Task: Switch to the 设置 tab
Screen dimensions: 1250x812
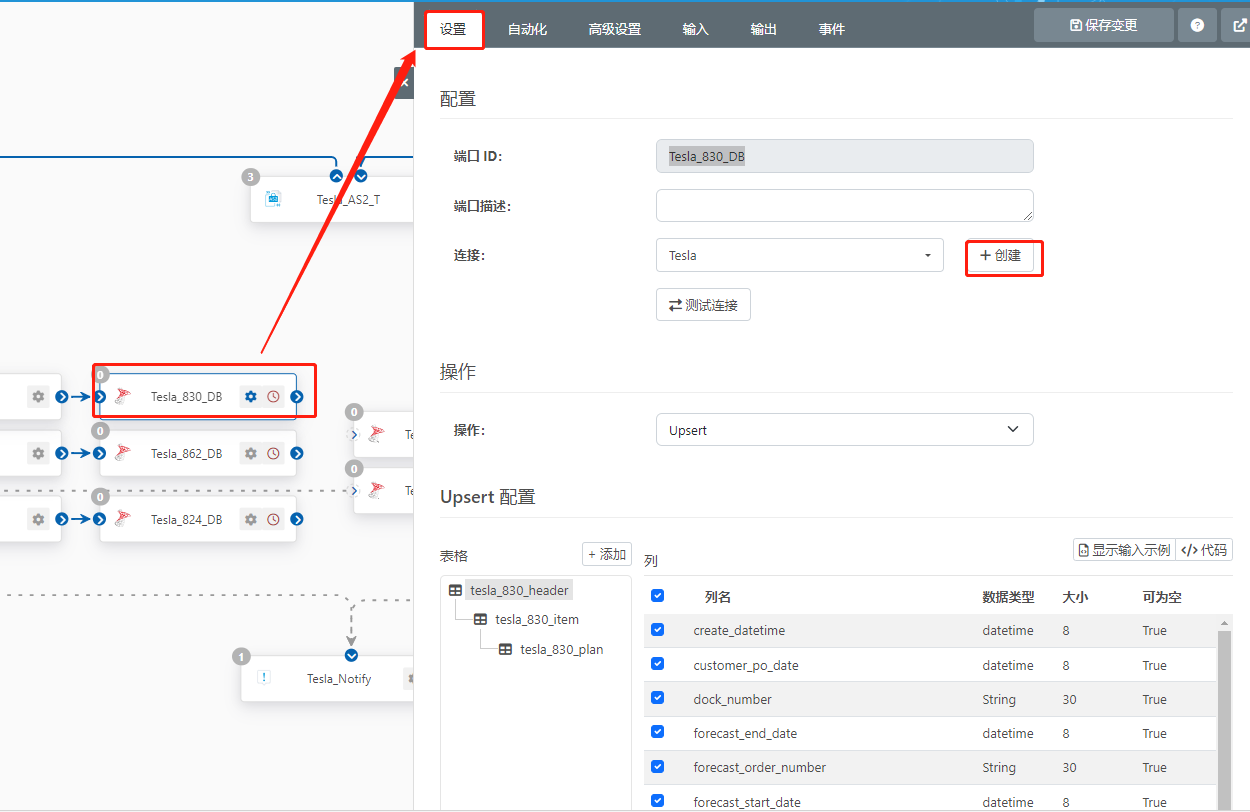Action: click(x=453, y=29)
